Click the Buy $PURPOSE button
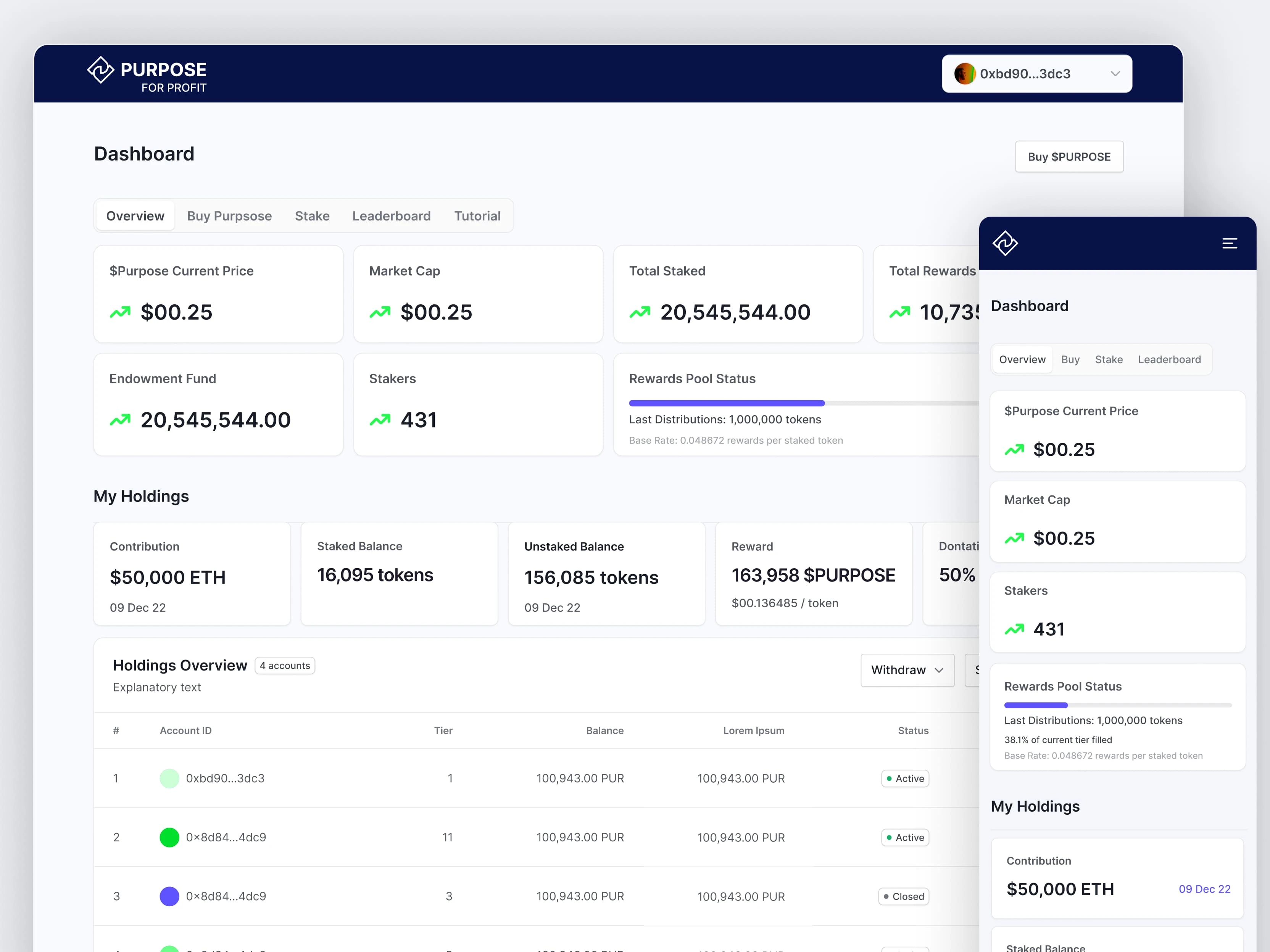Viewport: 1270px width, 952px height. point(1069,157)
